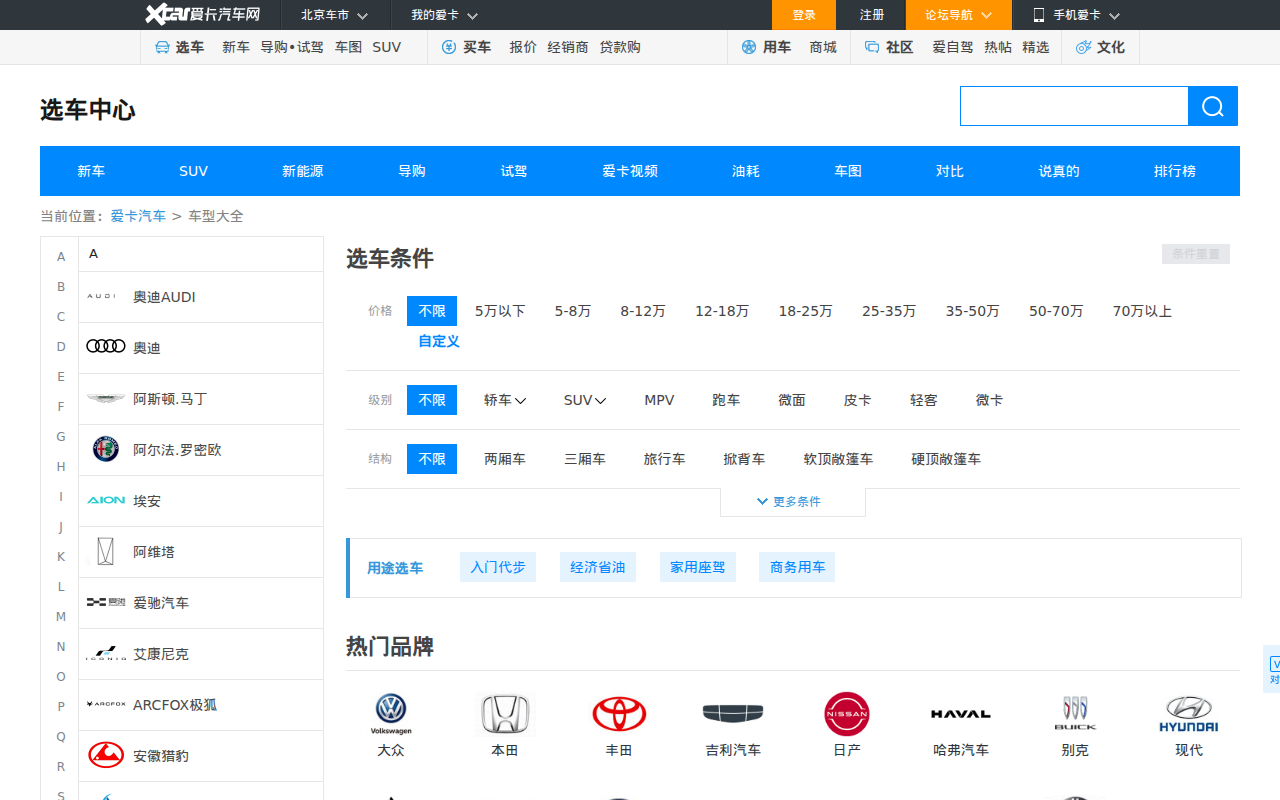Image resolution: width=1280 pixels, height=800 pixels.
Task: Open the Nissan 日产 brand logo
Action: [x=847, y=714]
